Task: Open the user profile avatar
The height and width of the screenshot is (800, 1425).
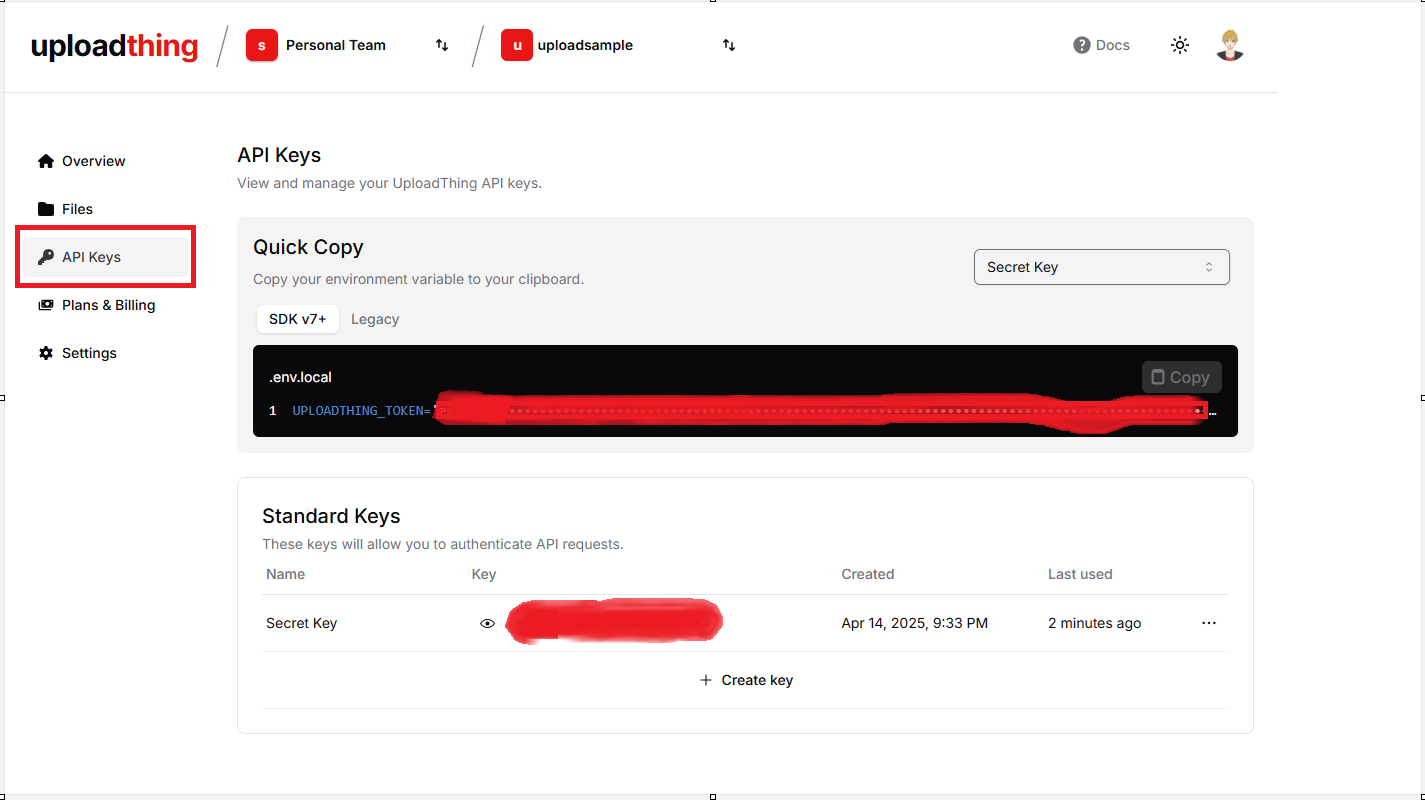Action: coord(1230,45)
